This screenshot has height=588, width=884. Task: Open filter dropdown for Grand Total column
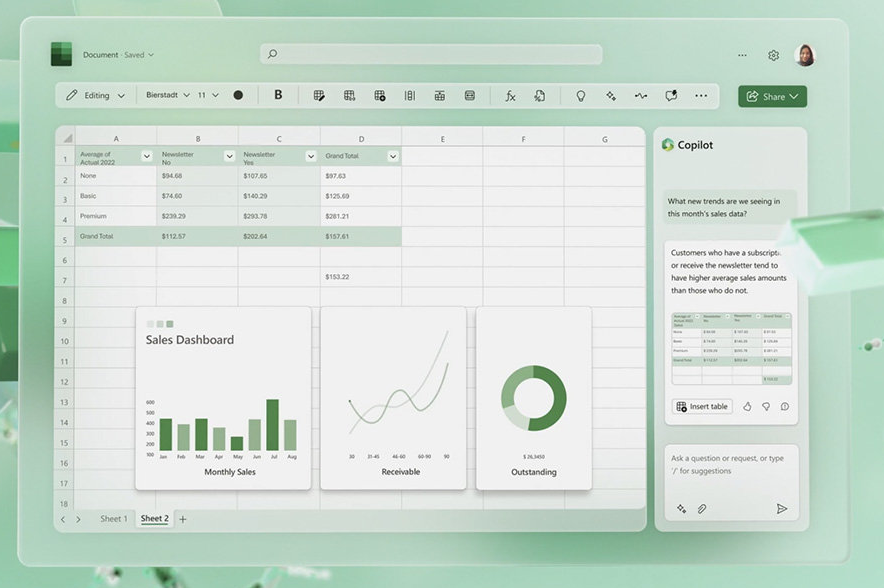(393, 156)
